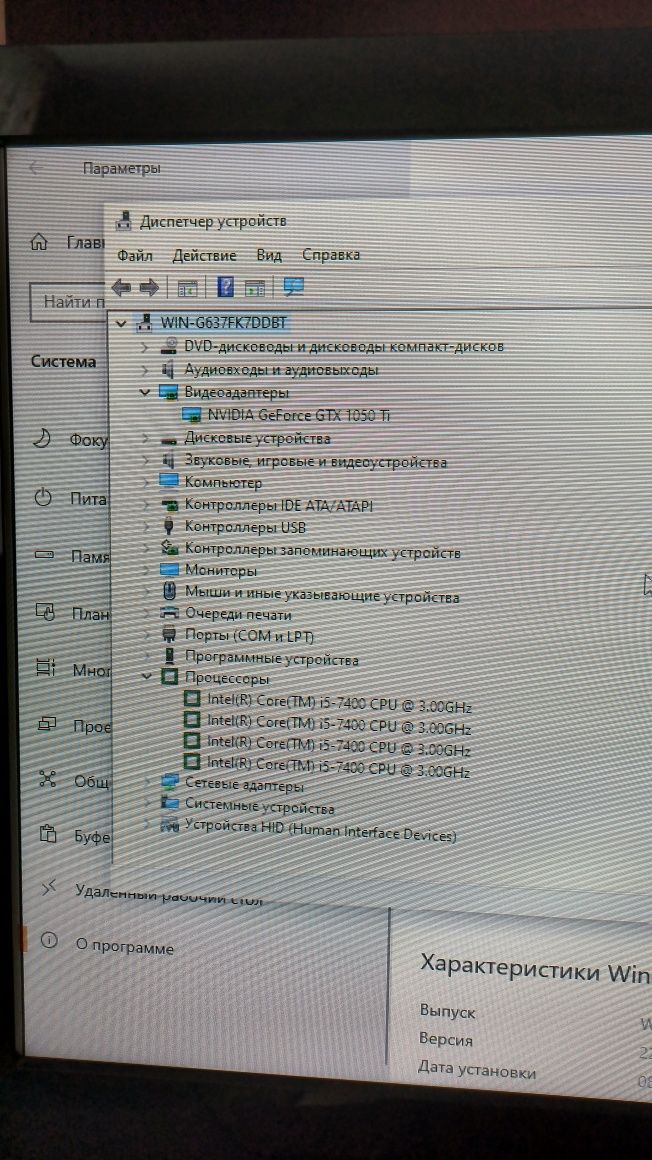Collapse the WIN-G637FK7DDBT root node
The image size is (652, 1160).
pyautogui.click(x=121, y=323)
